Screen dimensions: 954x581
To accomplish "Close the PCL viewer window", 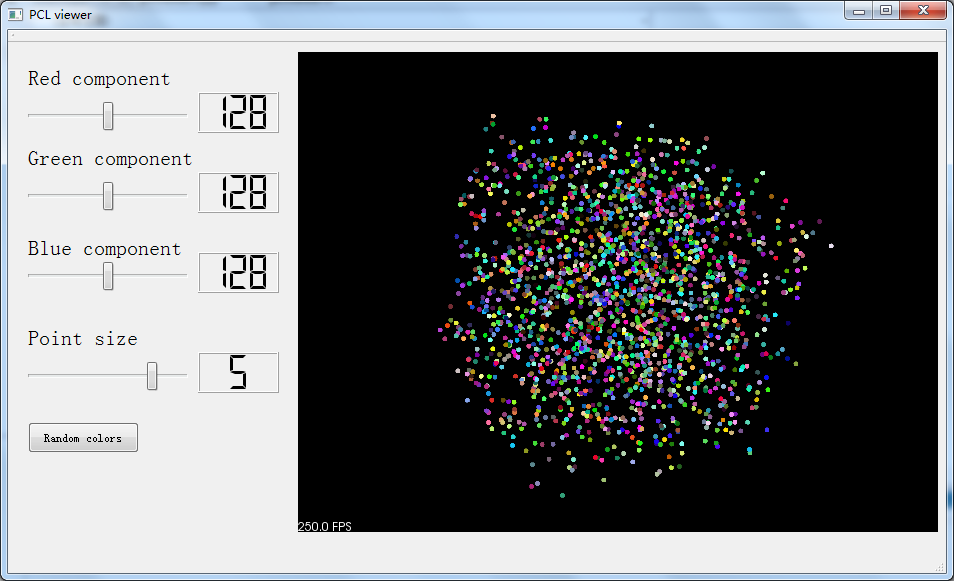I will 923,11.
